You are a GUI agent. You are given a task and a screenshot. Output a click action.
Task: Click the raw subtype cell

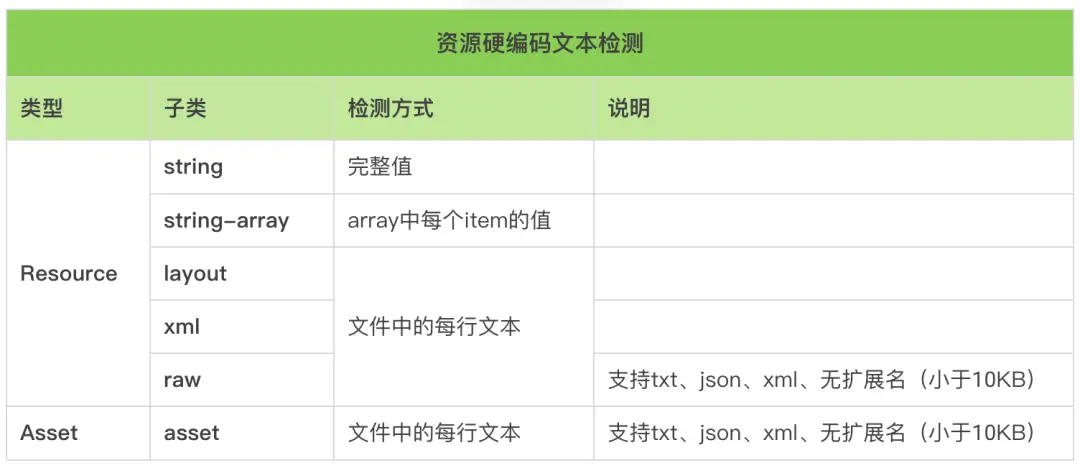182,380
